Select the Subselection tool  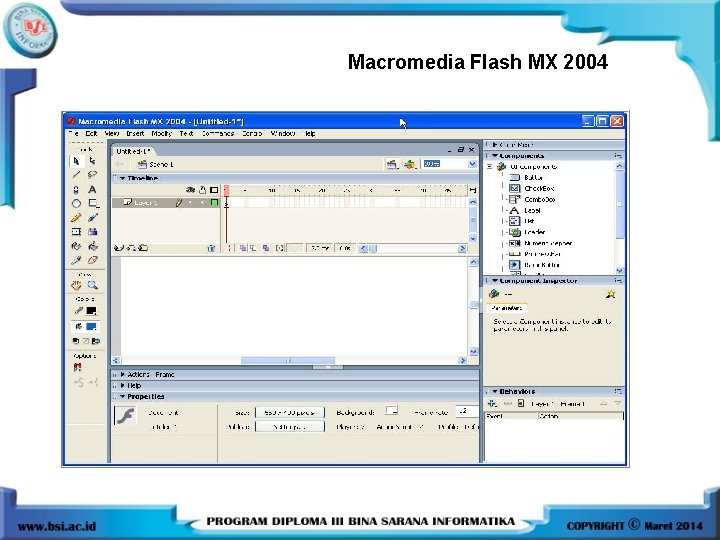(x=93, y=161)
